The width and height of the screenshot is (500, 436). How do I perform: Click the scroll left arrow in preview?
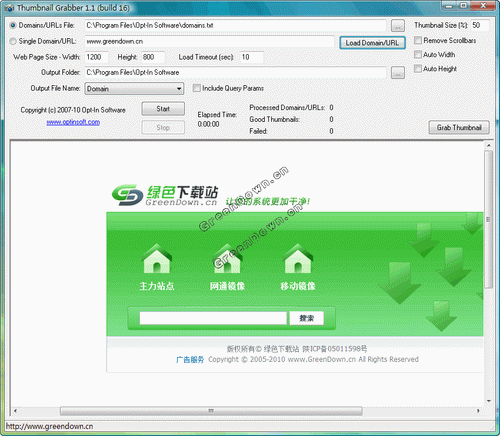15,411
